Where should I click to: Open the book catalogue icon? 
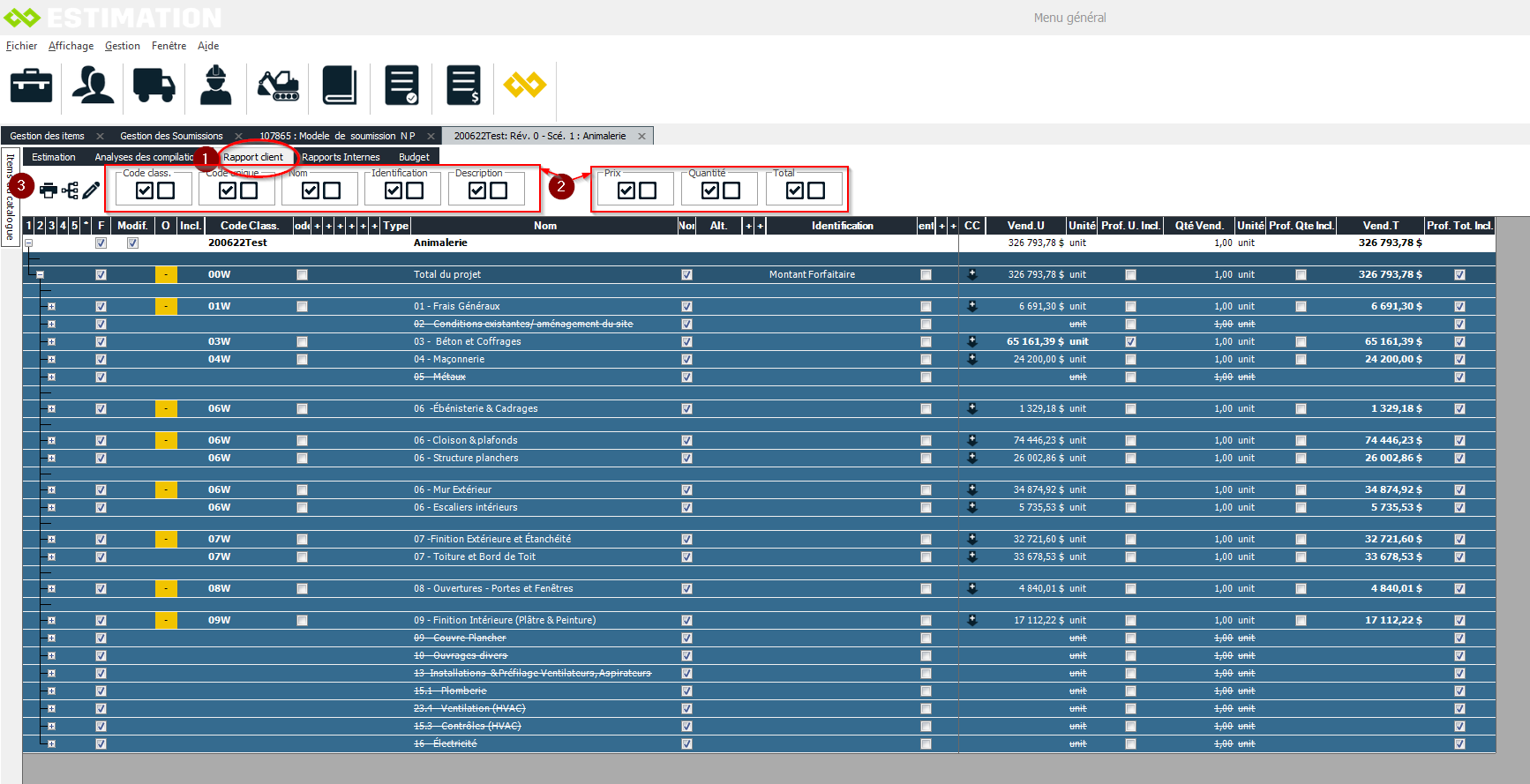(340, 86)
